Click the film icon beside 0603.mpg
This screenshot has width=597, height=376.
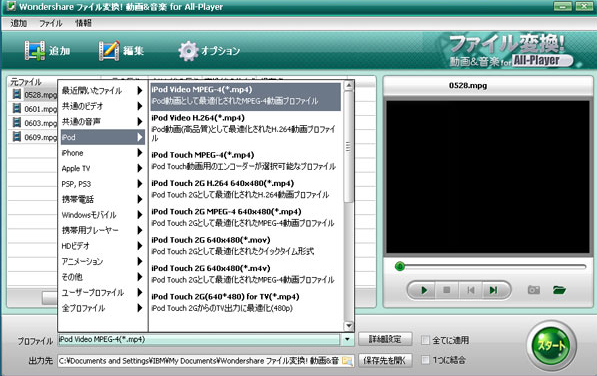(16, 122)
